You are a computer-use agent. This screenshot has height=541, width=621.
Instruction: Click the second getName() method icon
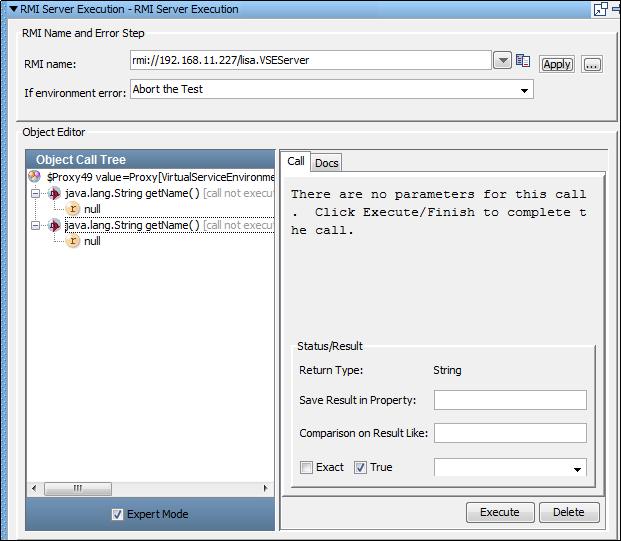tap(54, 225)
